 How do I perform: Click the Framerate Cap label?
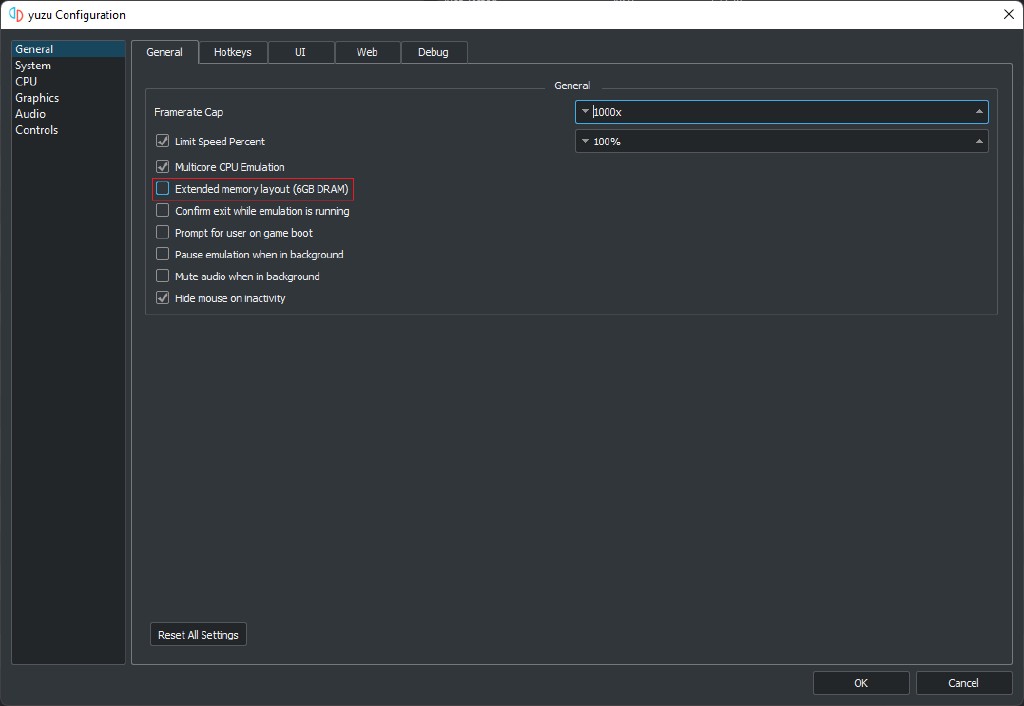point(189,112)
